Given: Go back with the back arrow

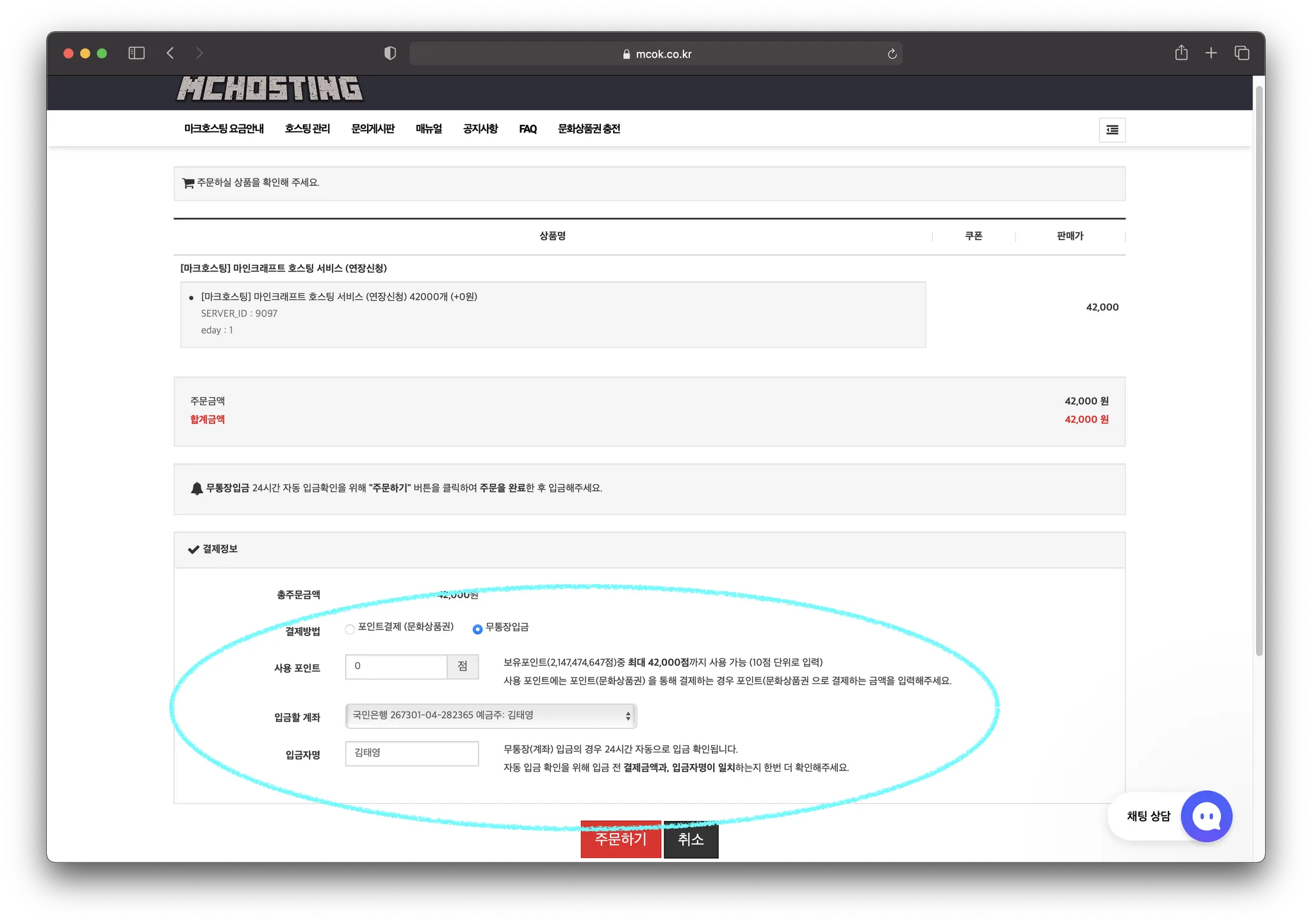Looking at the screenshot, I should (x=170, y=53).
